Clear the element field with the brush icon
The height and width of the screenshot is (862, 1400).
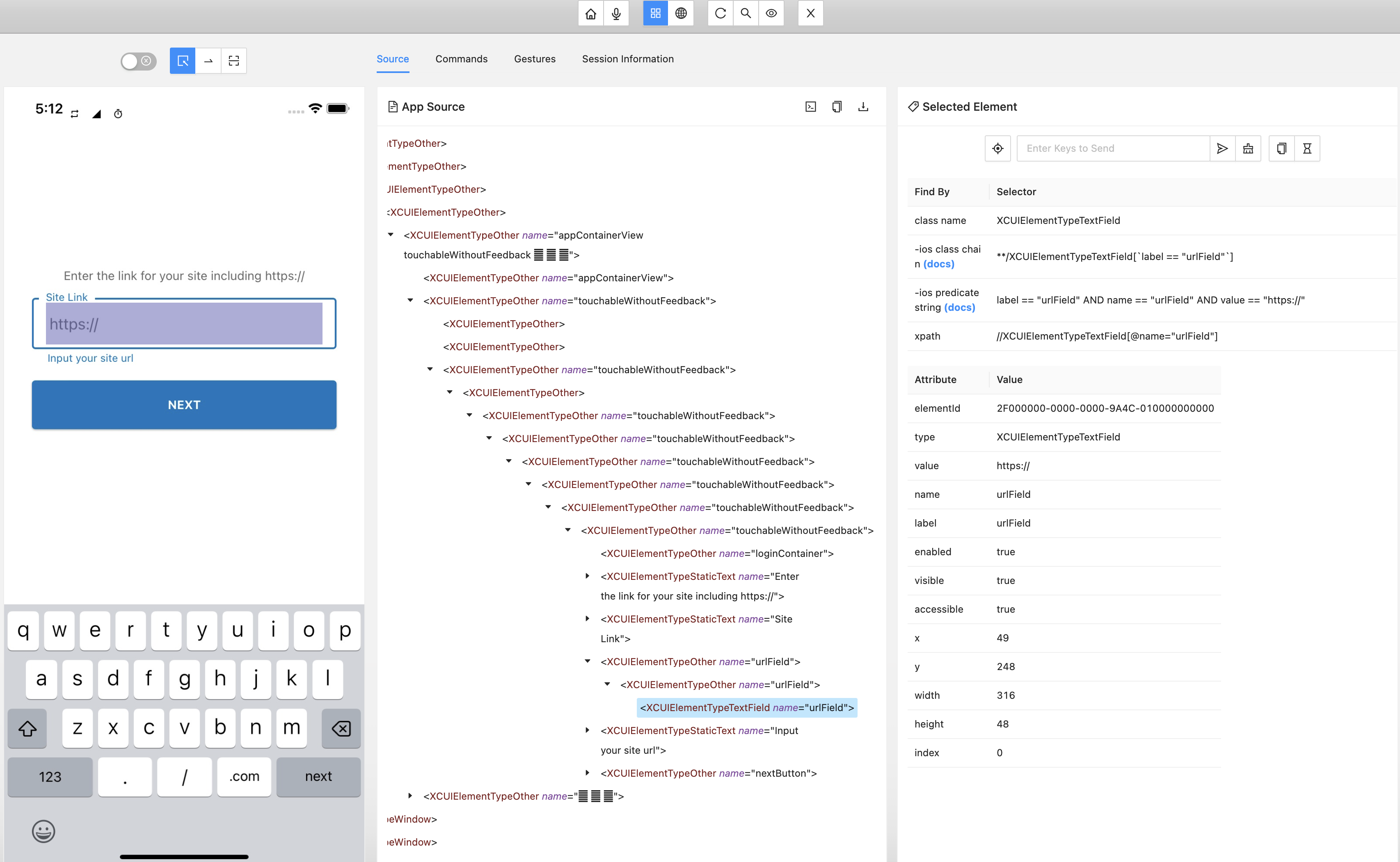(x=1248, y=148)
